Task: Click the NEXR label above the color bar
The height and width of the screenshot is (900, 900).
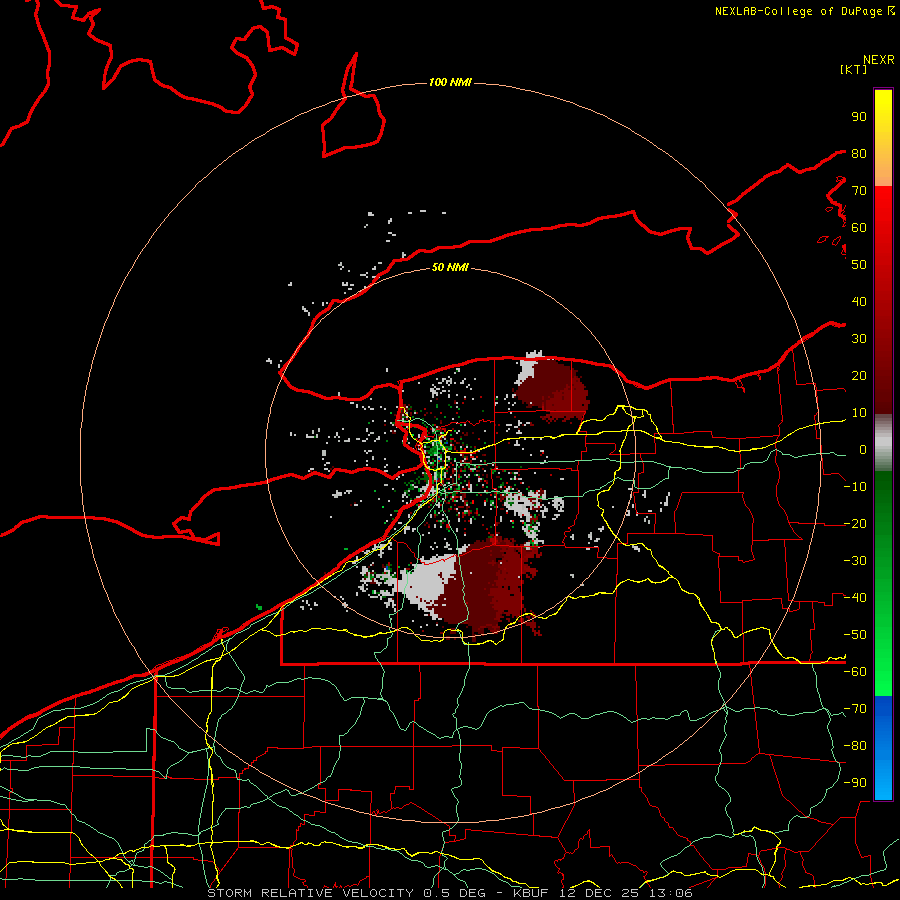Action: [879, 60]
